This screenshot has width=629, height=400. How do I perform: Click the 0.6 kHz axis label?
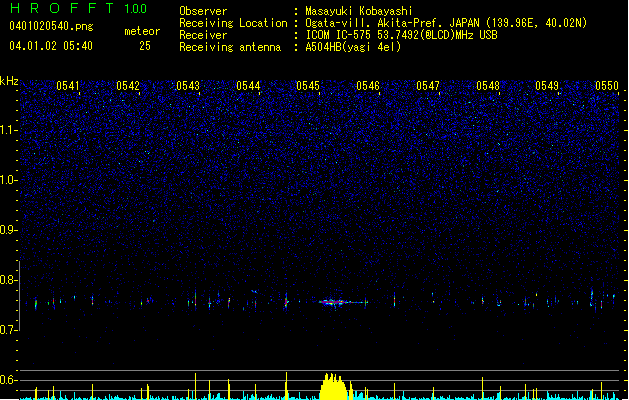[8, 380]
